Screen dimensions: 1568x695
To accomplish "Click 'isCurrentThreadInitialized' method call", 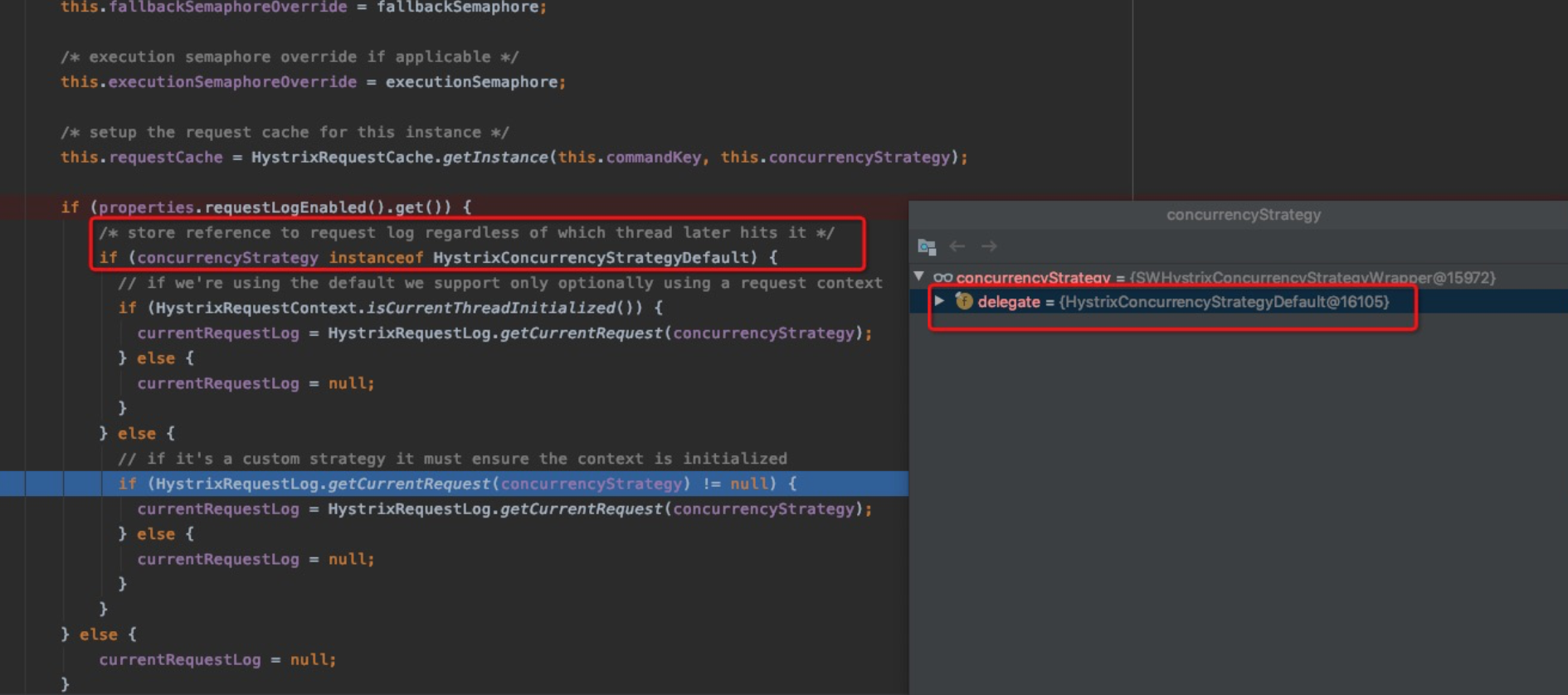I will (491, 308).
